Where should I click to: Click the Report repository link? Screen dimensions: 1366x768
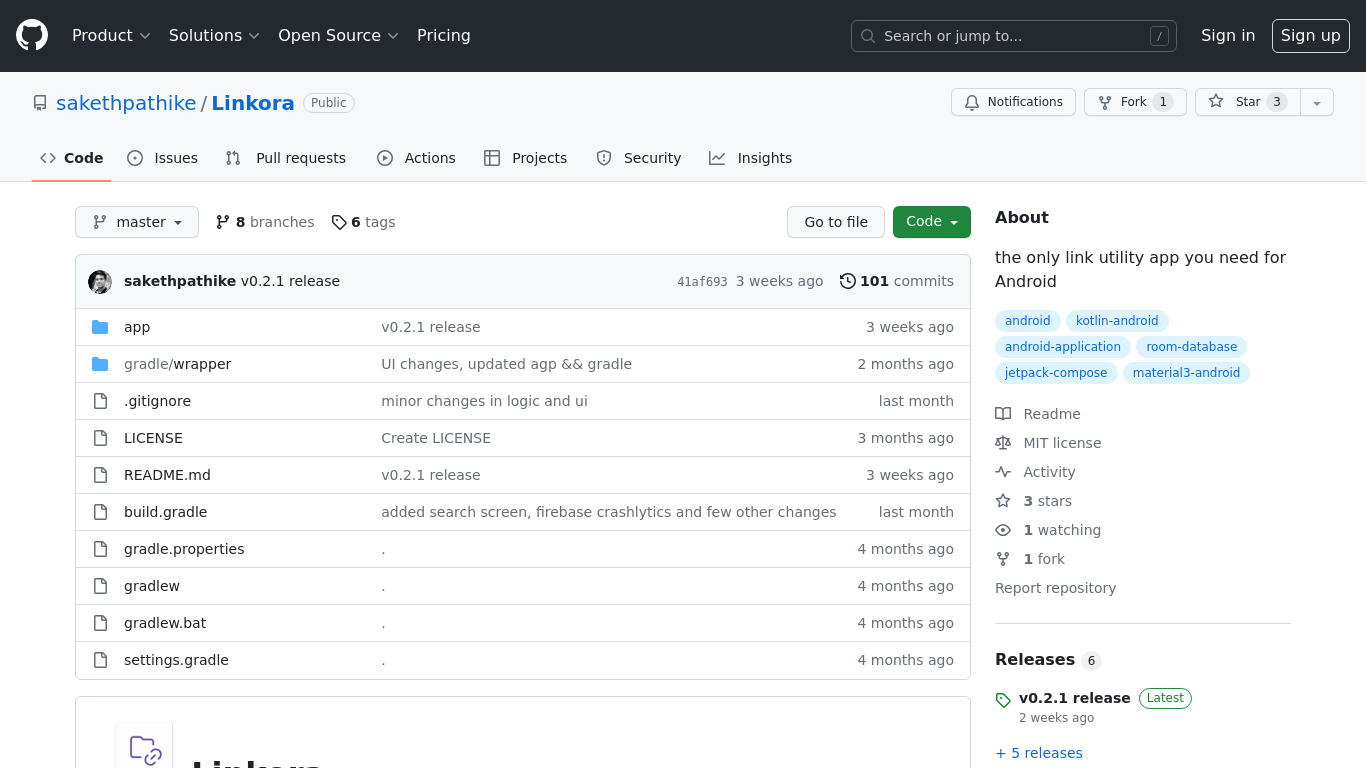(x=1055, y=588)
